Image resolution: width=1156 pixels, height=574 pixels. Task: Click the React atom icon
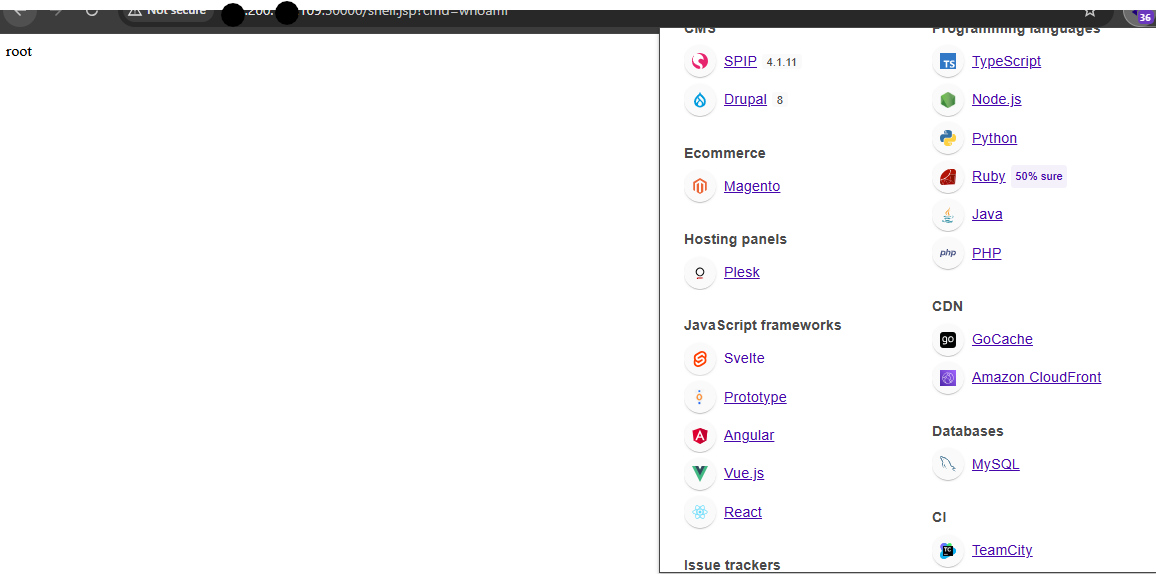coord(700,512)
